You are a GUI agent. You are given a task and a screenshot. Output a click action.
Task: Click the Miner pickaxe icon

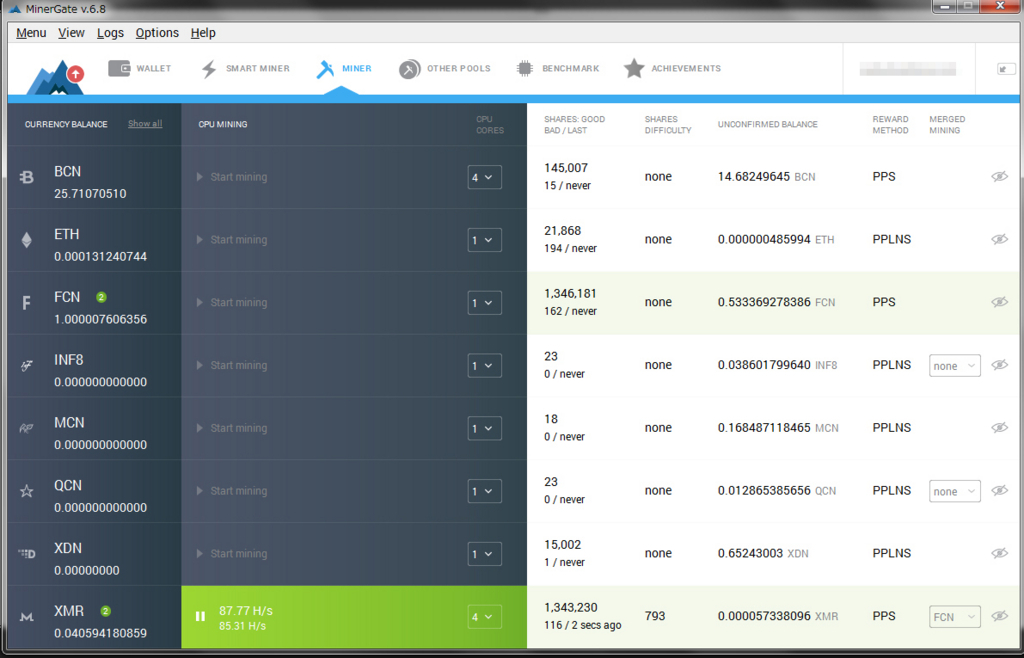click(x=325, y=69)
